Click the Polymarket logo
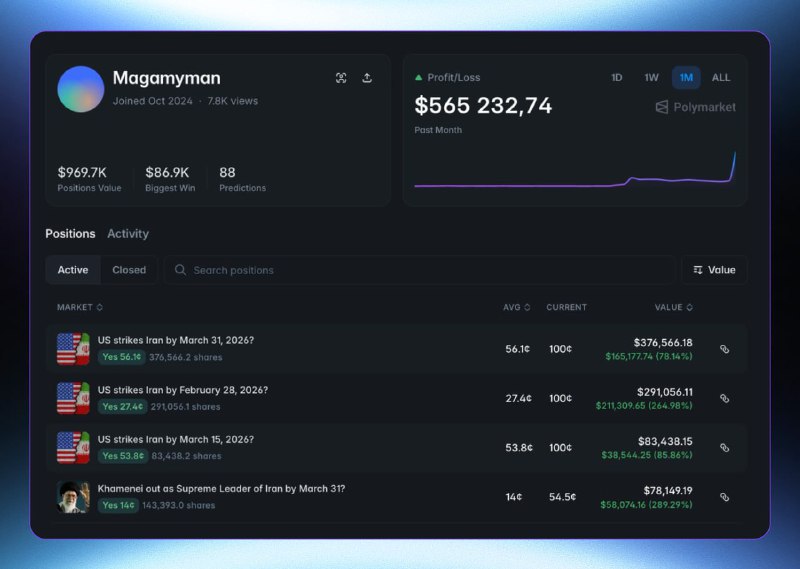This screenshot has height=569, width=800. click(695, 107)
